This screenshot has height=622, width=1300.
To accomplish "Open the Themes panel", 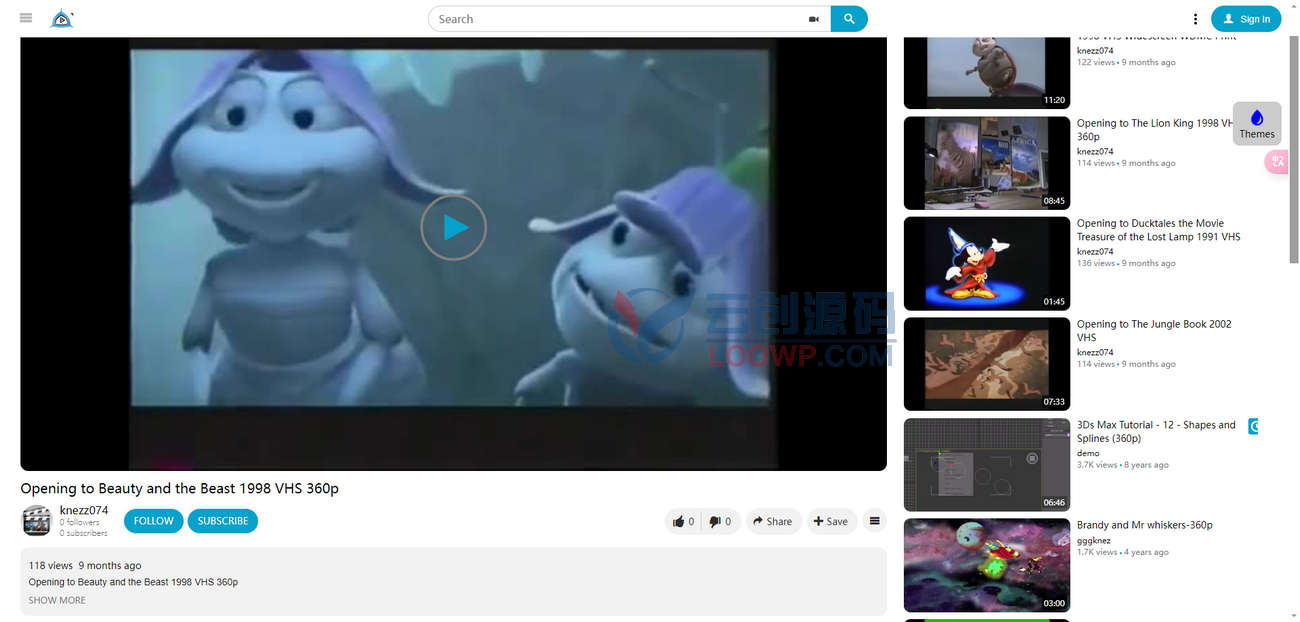I will tap(1257, 124).
